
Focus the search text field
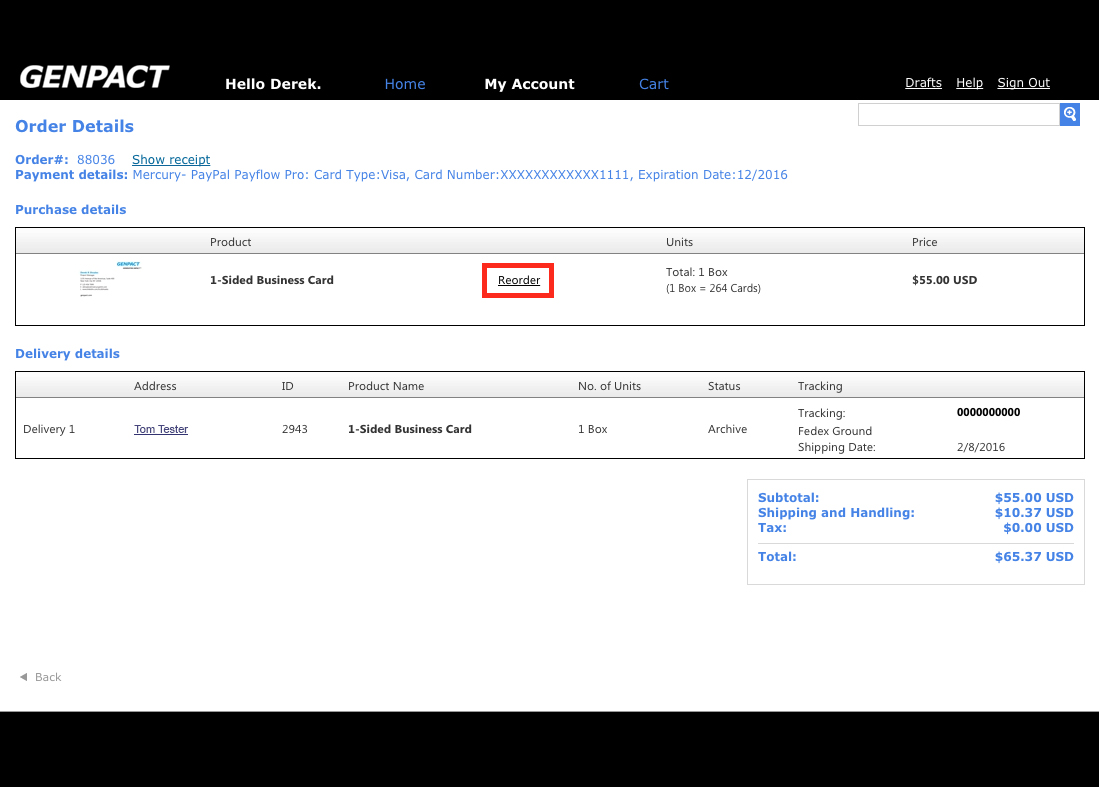pos(958,114)
